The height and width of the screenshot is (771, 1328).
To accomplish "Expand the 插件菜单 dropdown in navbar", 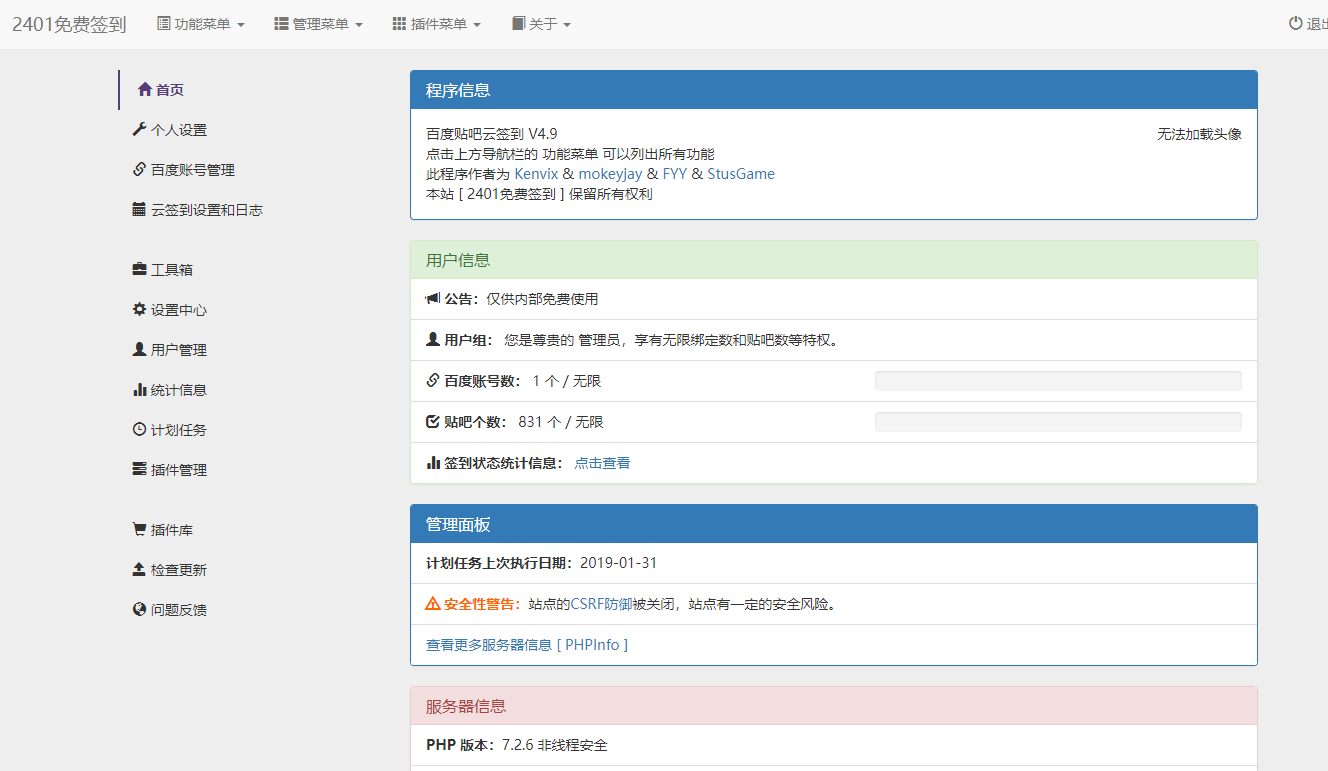I will click(436, 24).
